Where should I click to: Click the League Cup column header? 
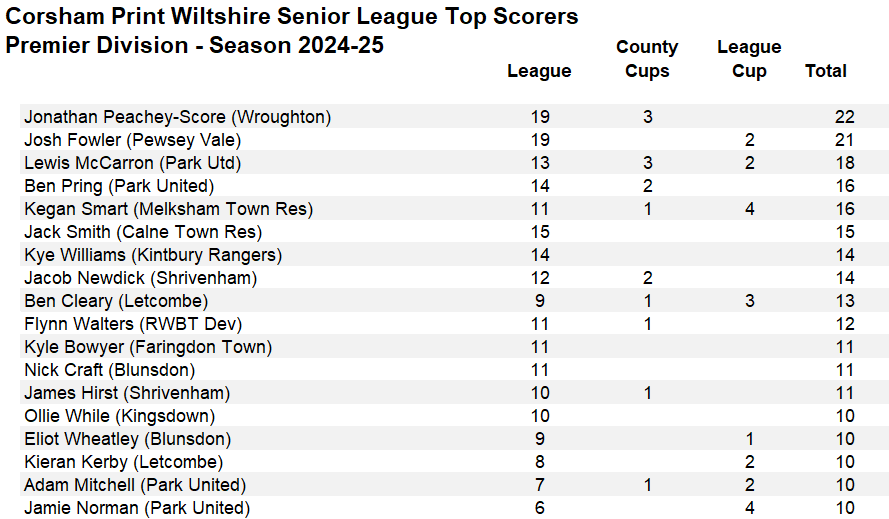point(749,59)
